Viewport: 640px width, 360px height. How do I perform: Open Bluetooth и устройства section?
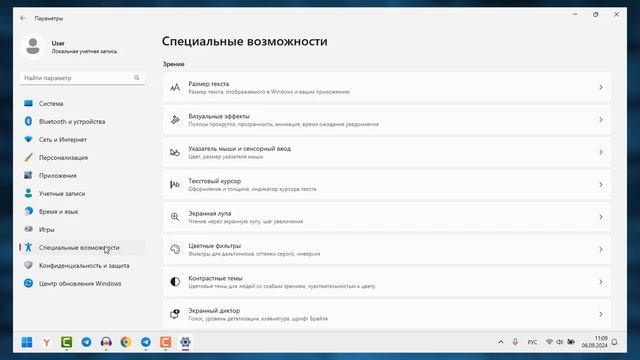82,122
